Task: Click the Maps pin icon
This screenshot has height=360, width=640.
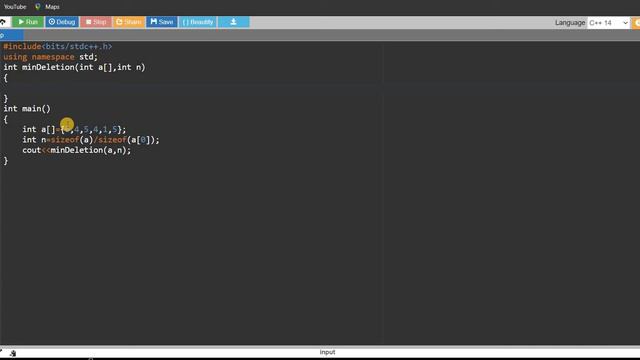Action: [x=38, y=7]
